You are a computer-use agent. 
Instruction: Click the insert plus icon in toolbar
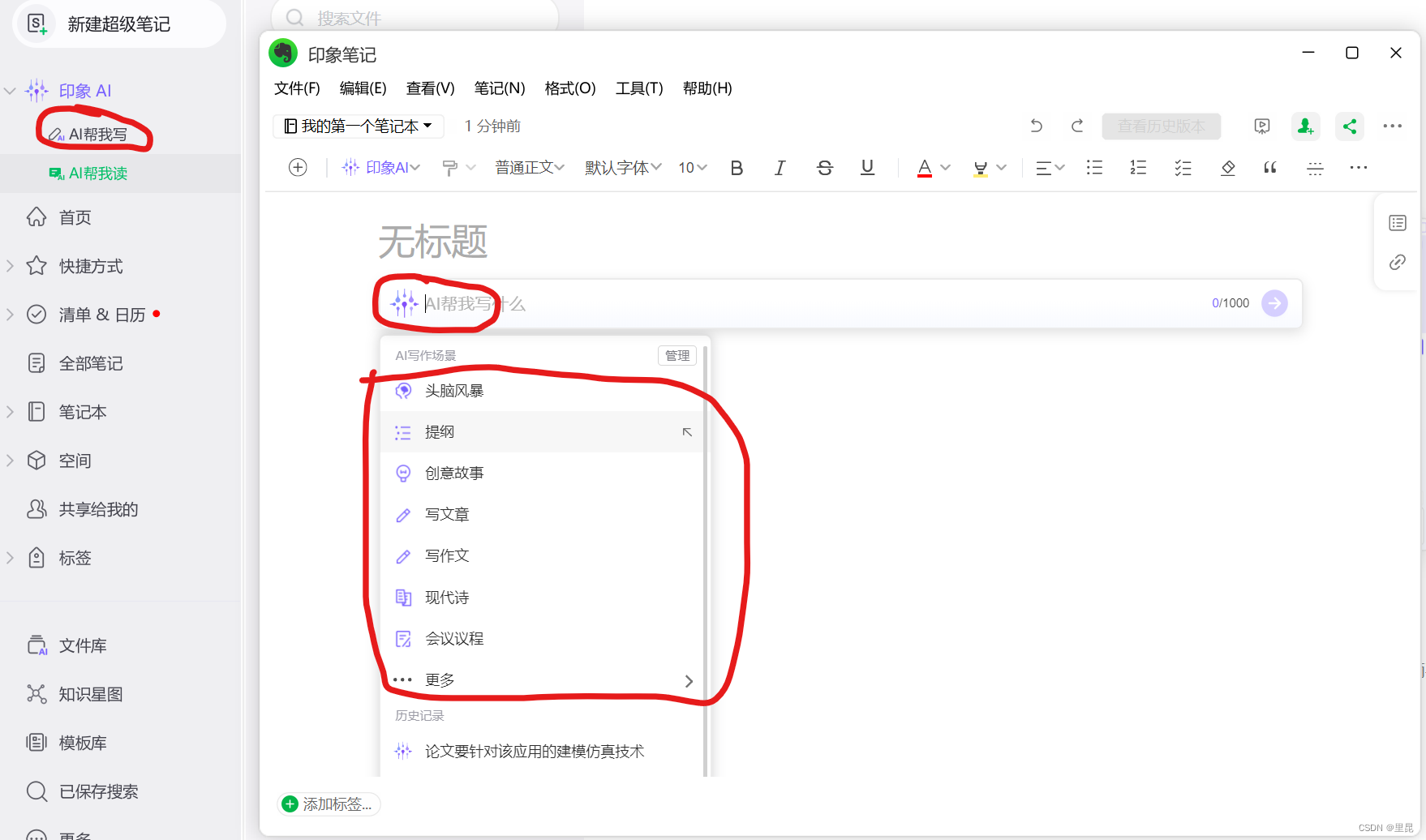click(x=298, y=168)
